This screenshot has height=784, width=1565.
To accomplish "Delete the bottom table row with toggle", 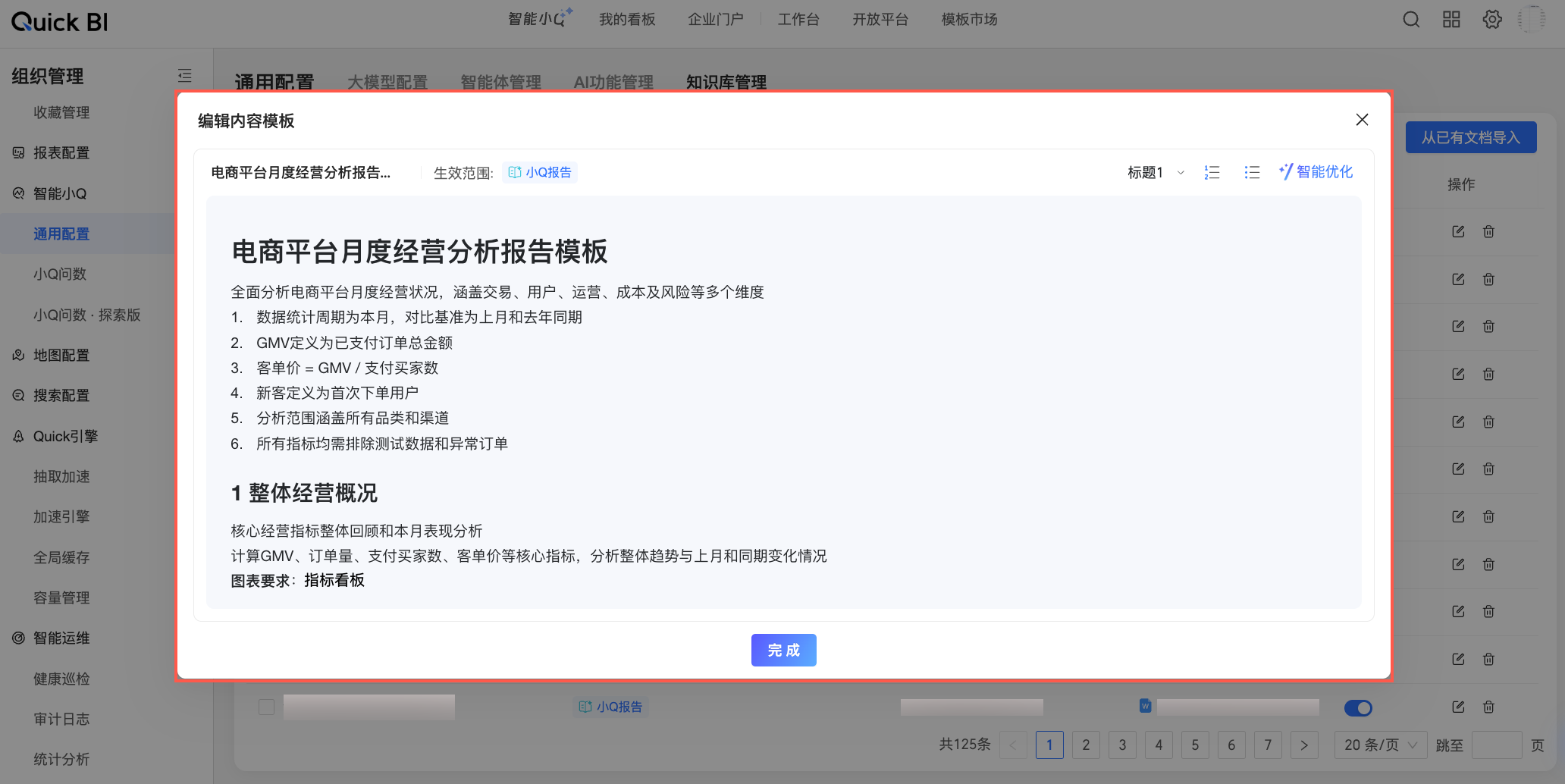I will 1488,707.
